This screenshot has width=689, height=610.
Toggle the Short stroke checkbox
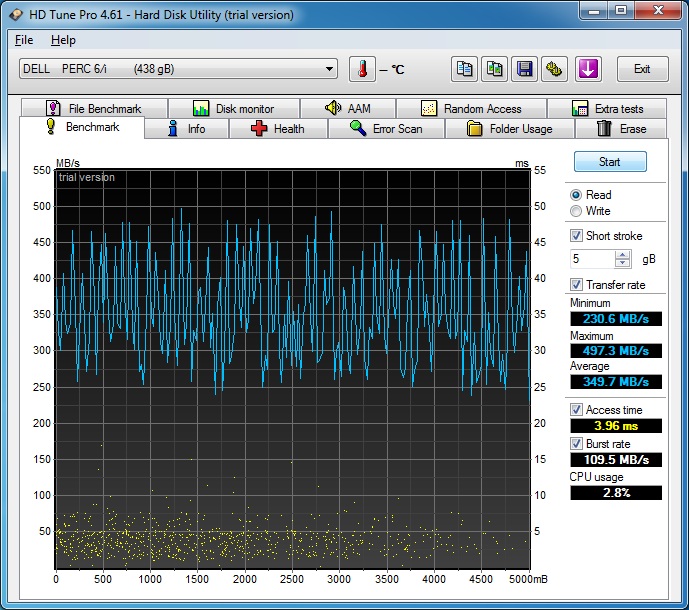click(x=576, y=236)
